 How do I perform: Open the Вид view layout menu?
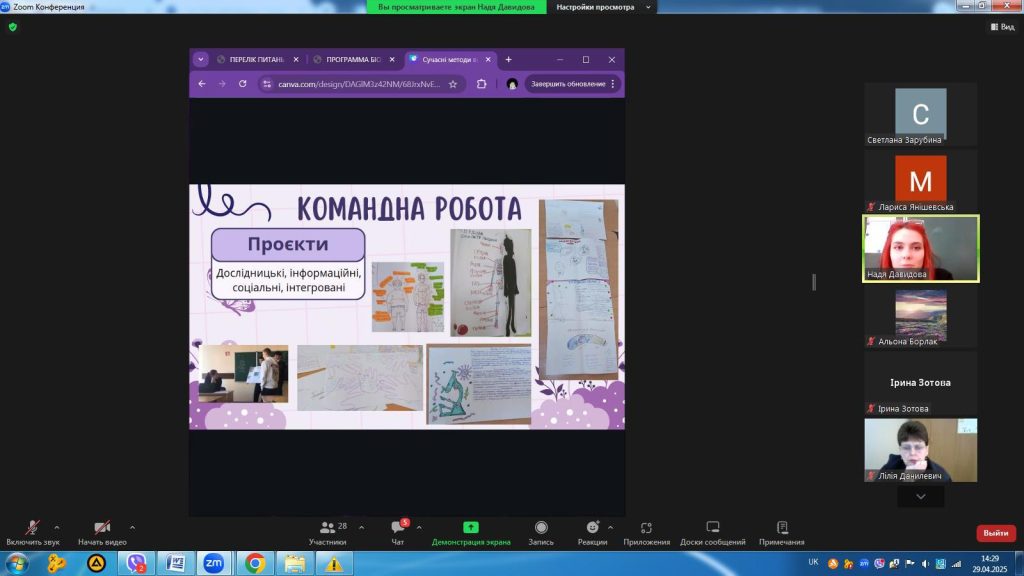(1002, 27)
